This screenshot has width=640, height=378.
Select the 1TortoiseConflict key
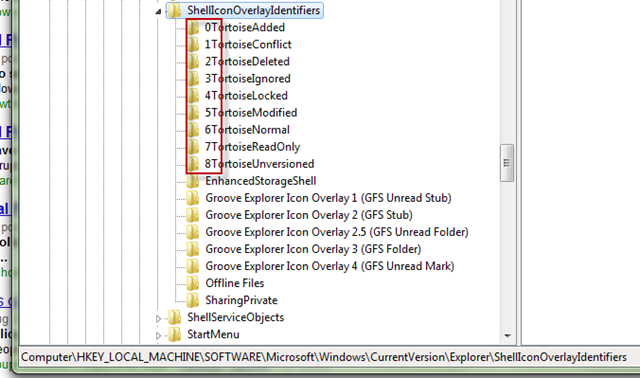(x=248, y=45)
